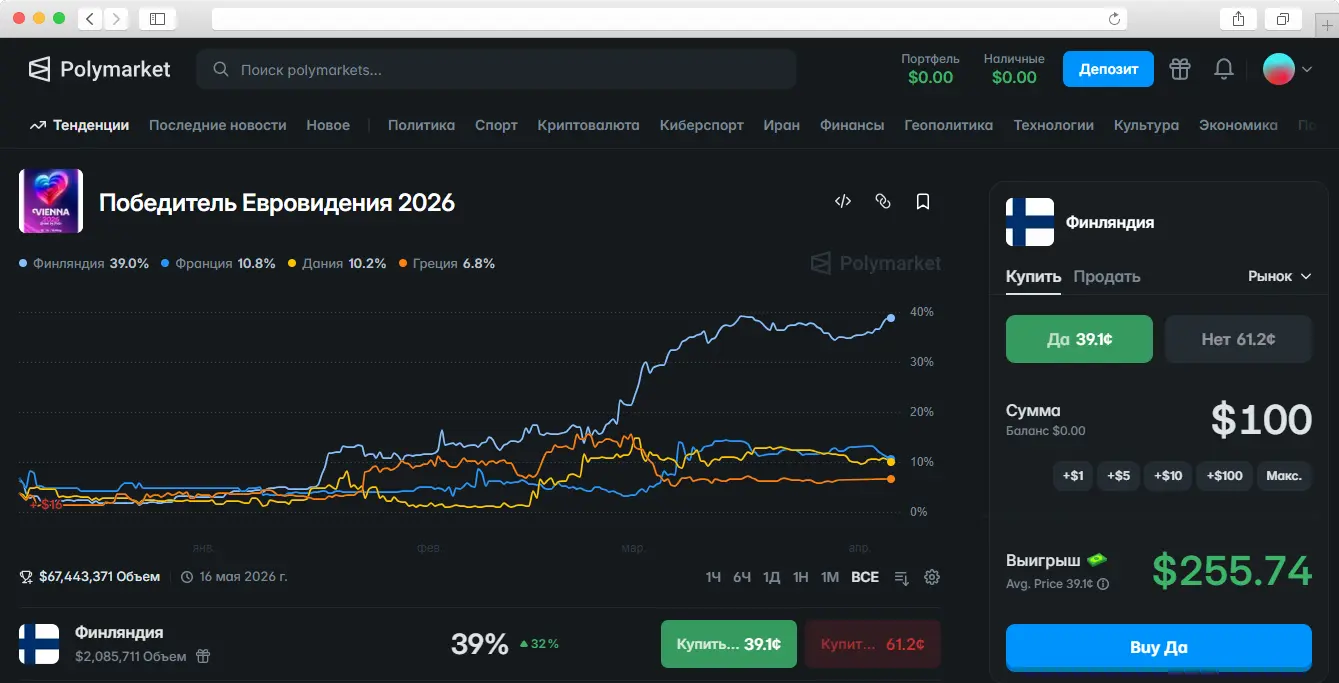
Task: Open the Экономика category
Action: pos(1238,125)
